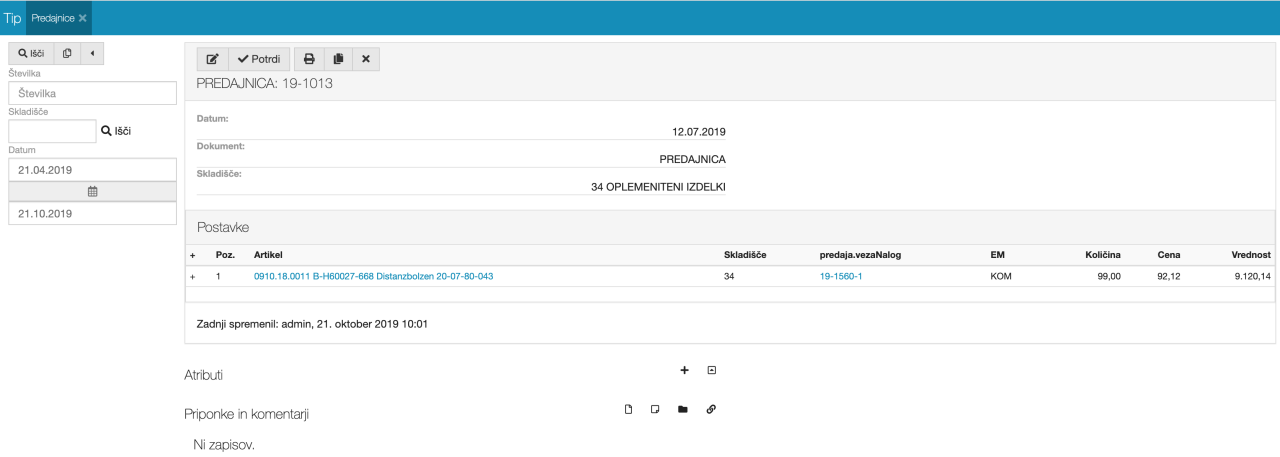
Task: Add a note using the sticky note icon
Action: [x=656, y=409]
